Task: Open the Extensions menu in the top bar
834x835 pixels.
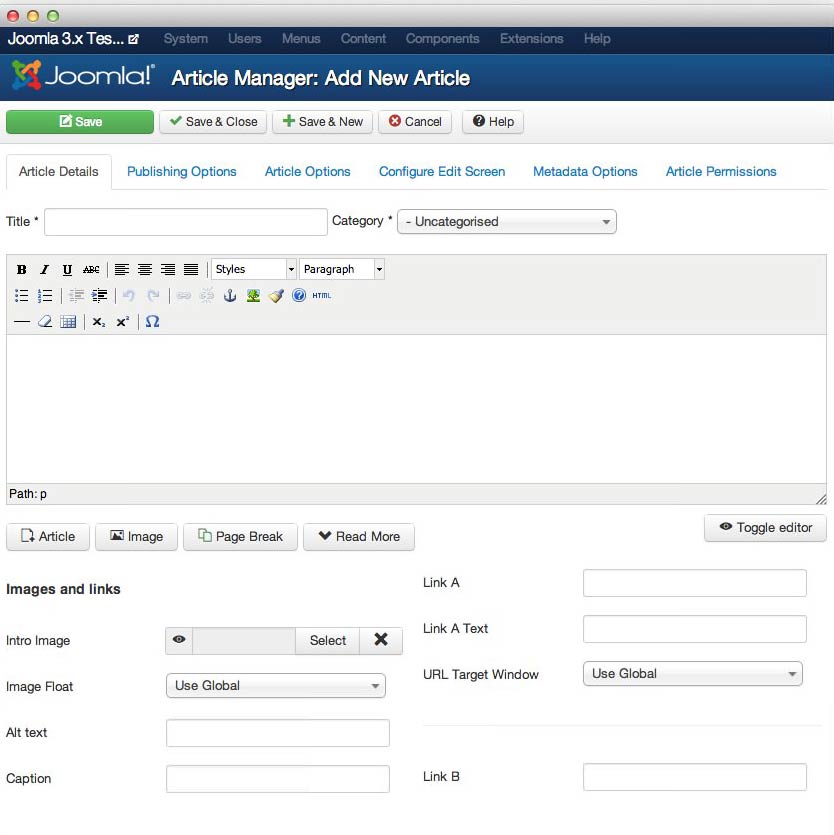Action: [x=531, y=39]
